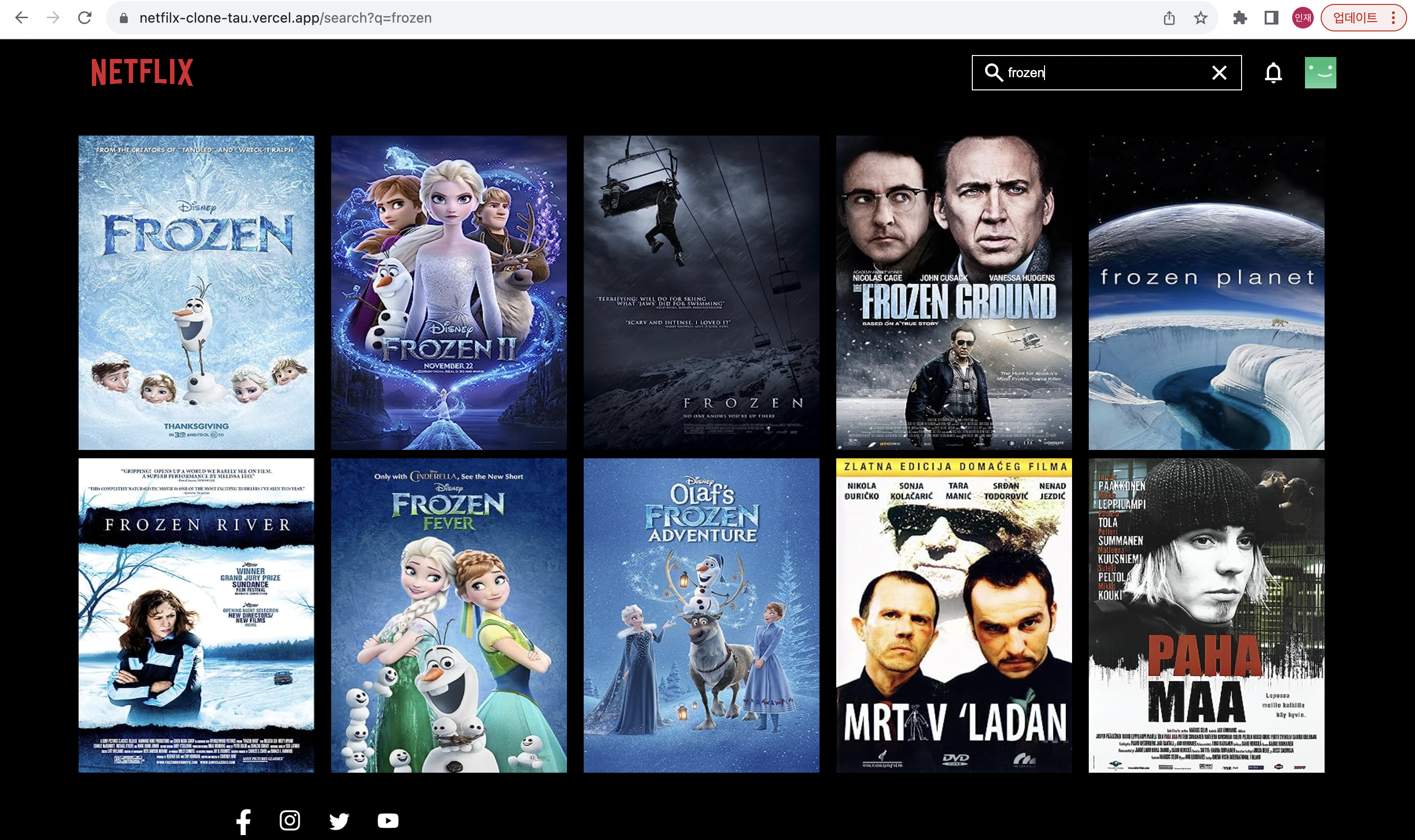This screenshot has width=1415, height=840.
Task: Open the green smiley profile avatar
Action: pyautogui.click(x=1320, y=72)
